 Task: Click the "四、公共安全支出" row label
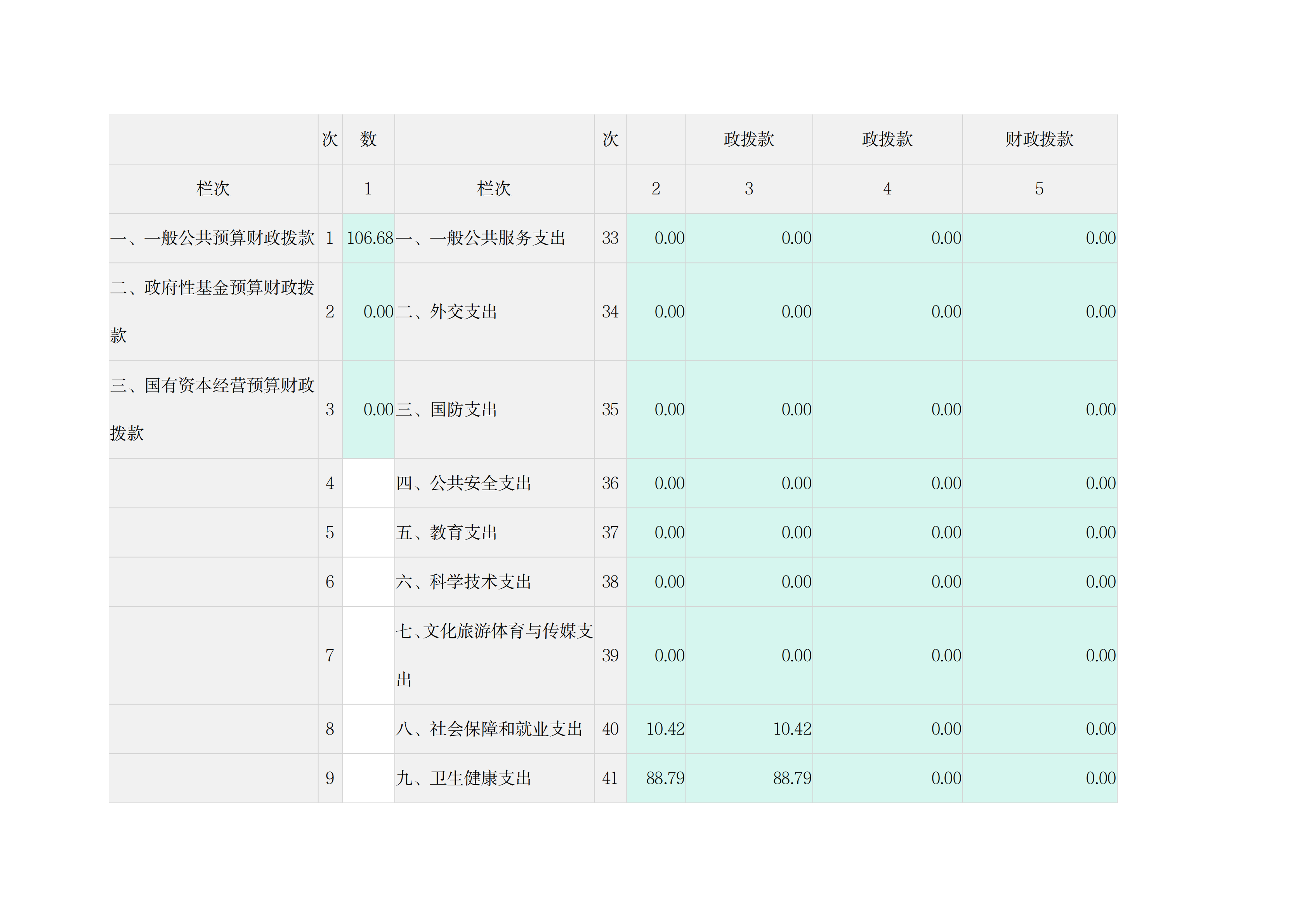494,484
